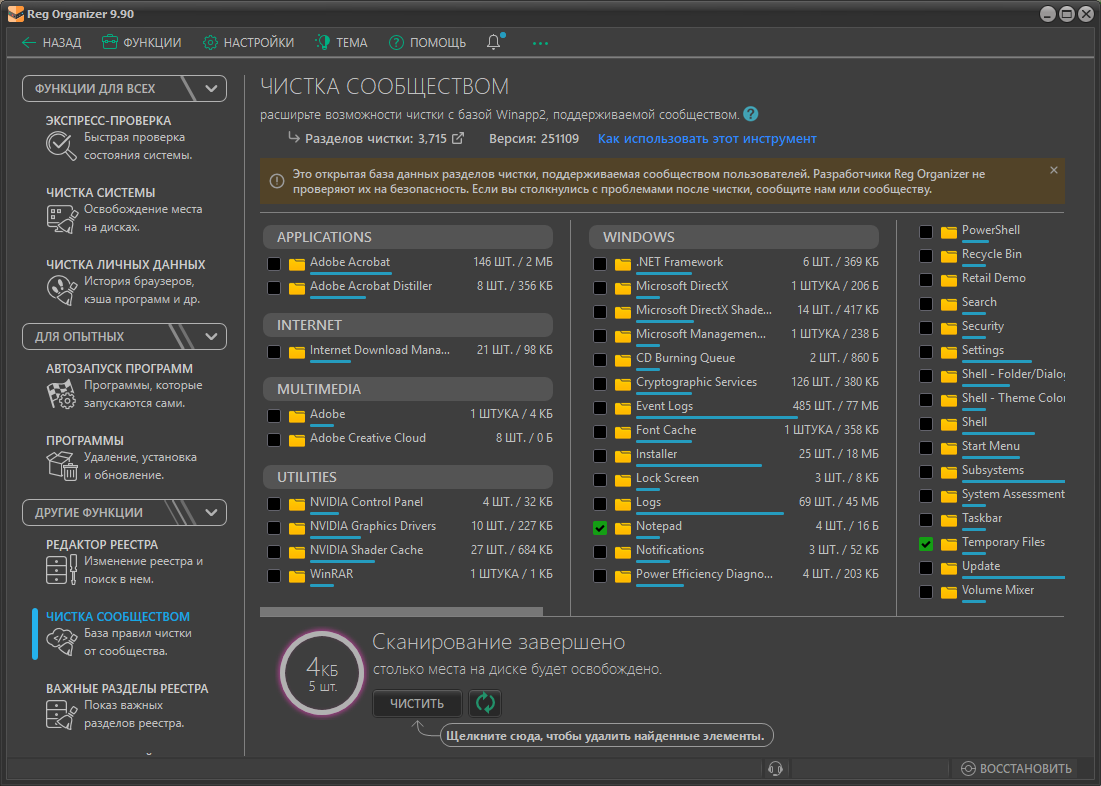Image resolution: width=1101 pixels, height=786 pixels.
Task: Open the 'Как использовать этот инструмент' link
Action: pyautogui.click(x=707, y=139)
